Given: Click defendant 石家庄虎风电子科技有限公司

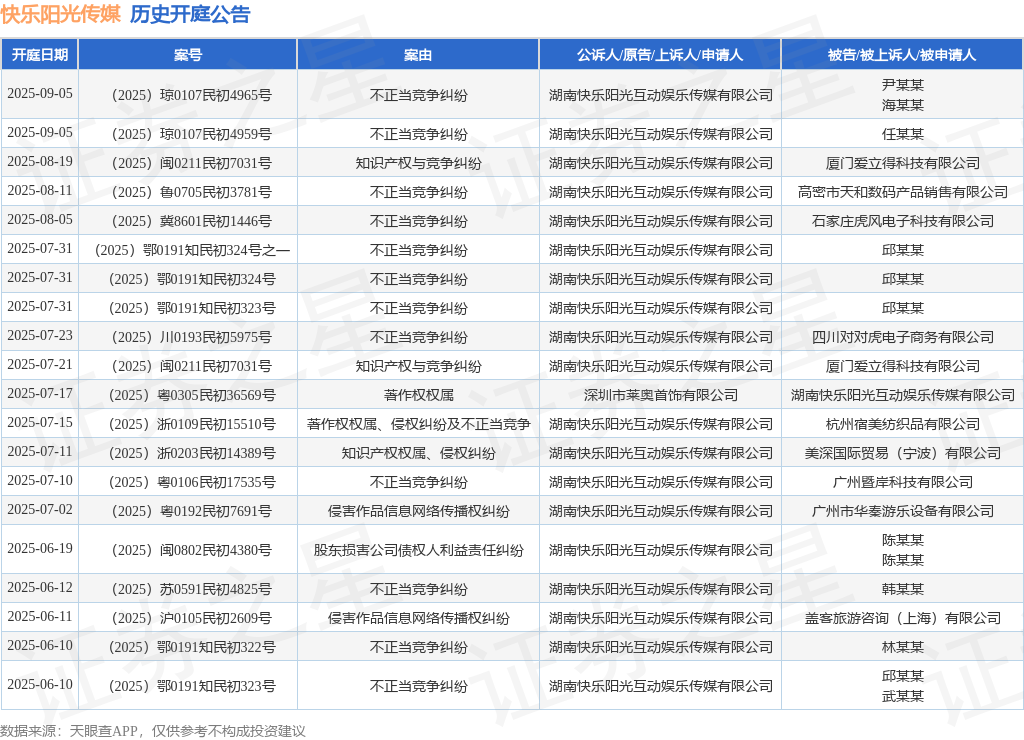Looking at the screenshot, I should pos(903,221).
